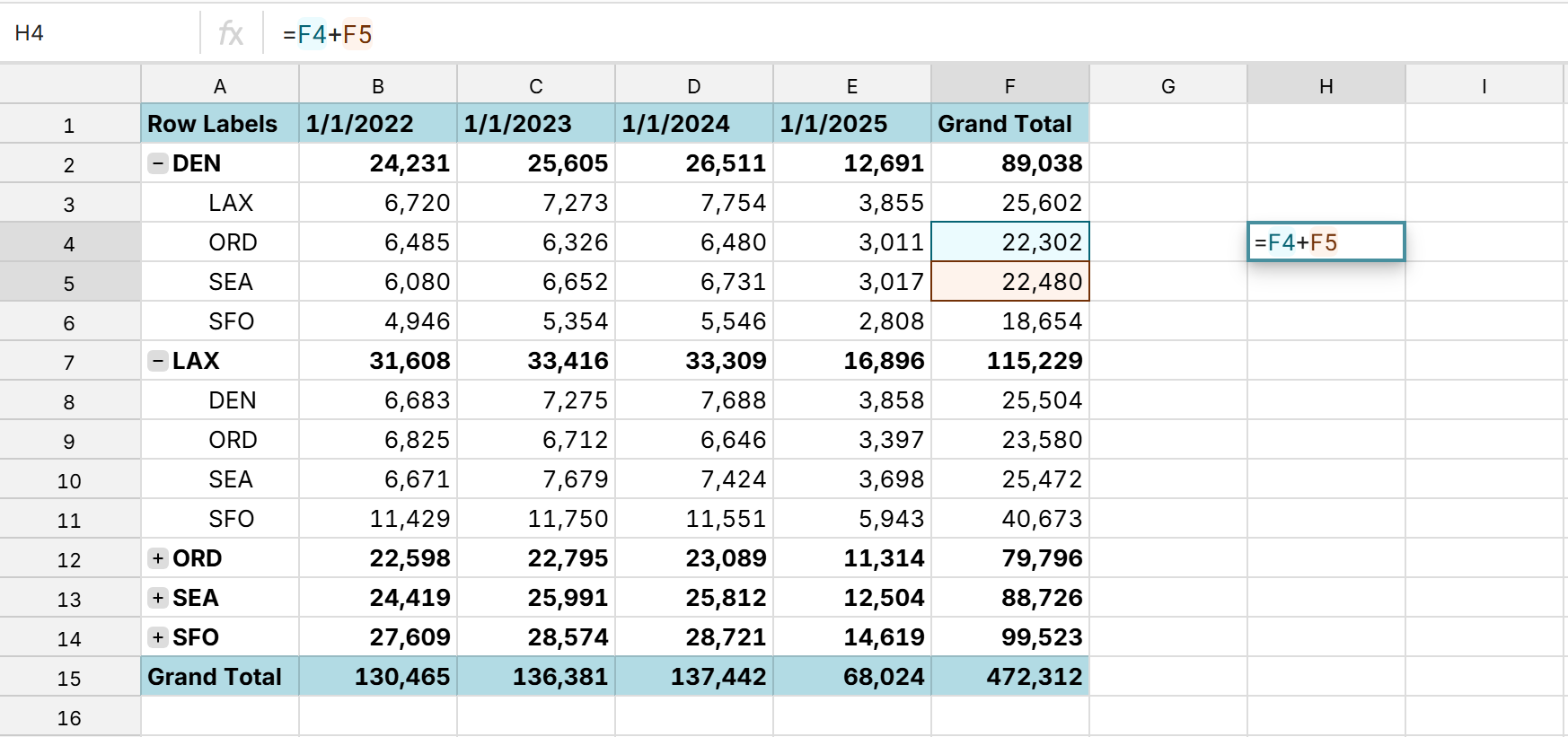Click cell F5 containing 22,480
Viewport: 1568px width, 737px height.
1009,282
